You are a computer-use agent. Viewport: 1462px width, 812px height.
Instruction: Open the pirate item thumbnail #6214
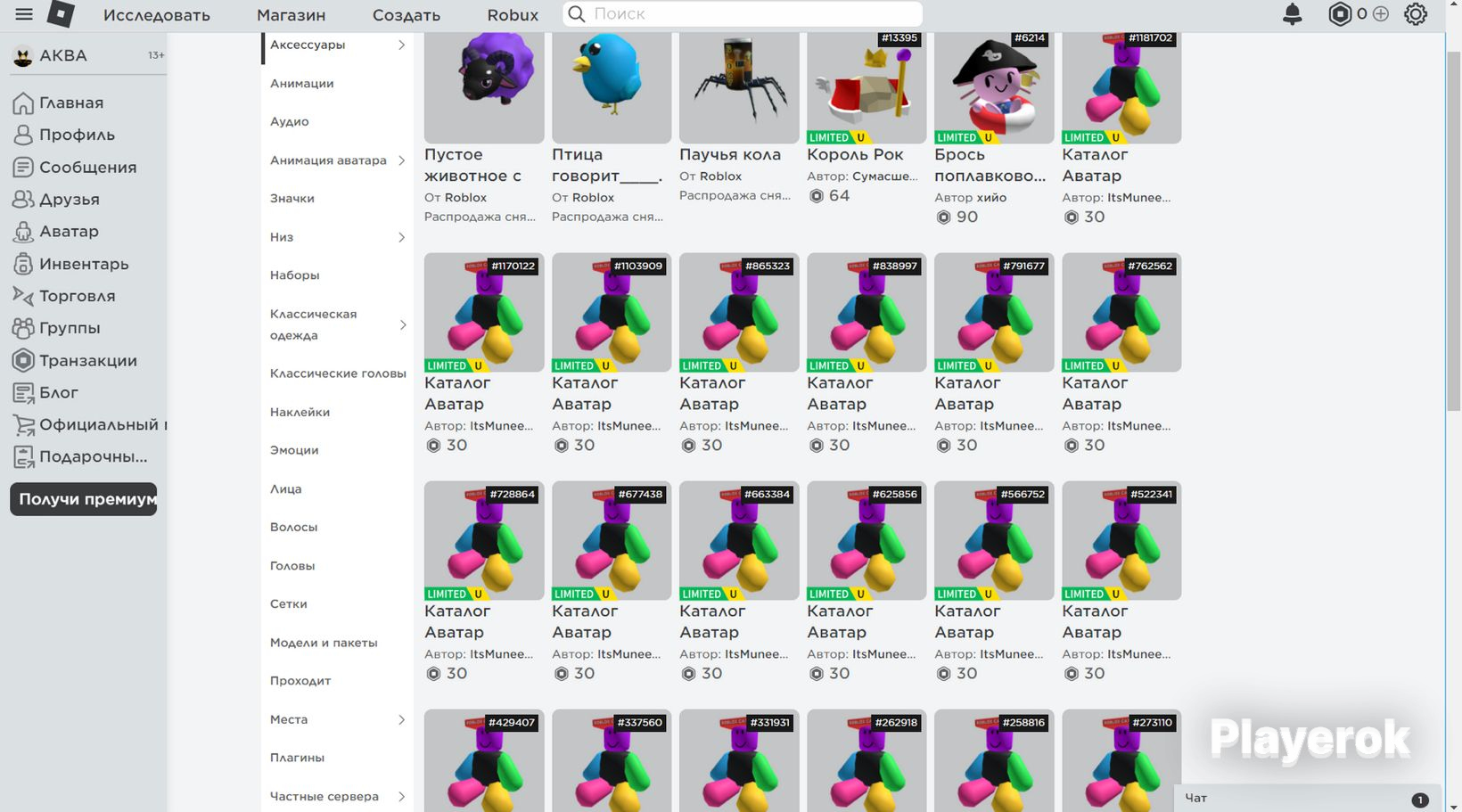click(994, 87)
